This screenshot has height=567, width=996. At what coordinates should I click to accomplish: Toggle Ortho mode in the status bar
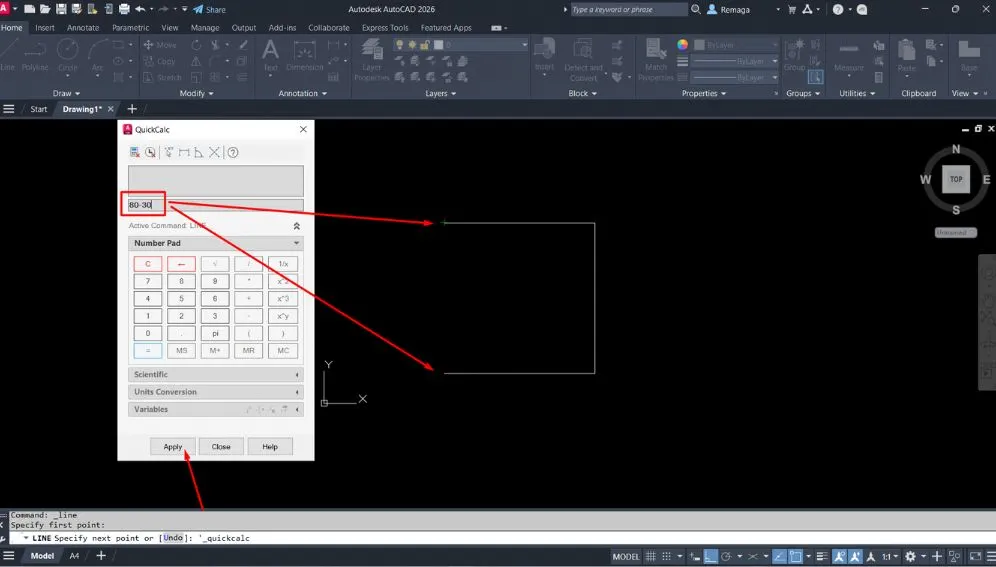click(709, 556)
